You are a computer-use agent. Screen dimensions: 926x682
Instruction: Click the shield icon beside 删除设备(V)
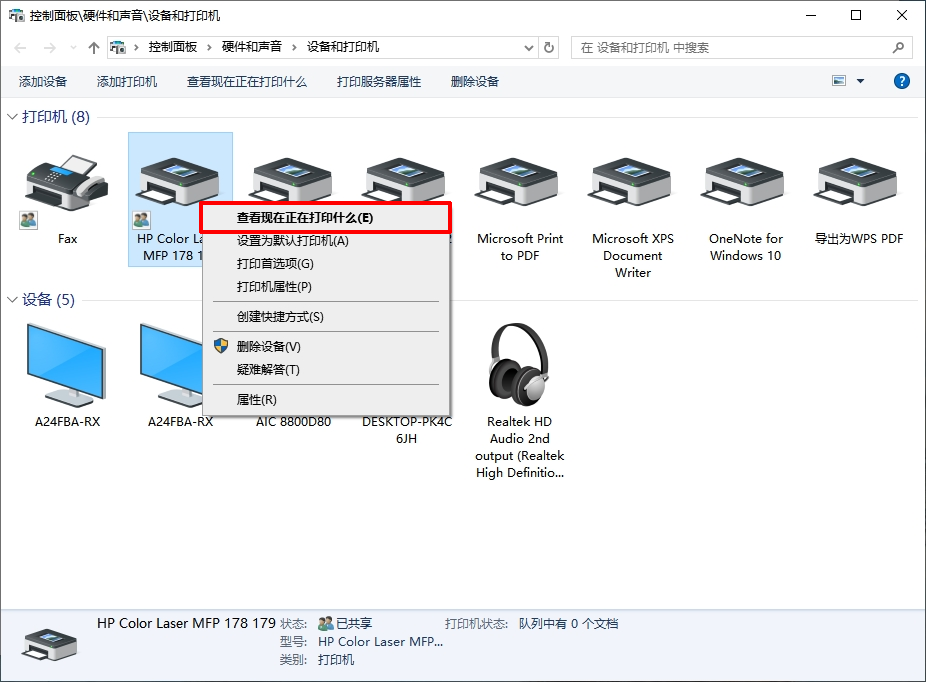coord(221,345)
